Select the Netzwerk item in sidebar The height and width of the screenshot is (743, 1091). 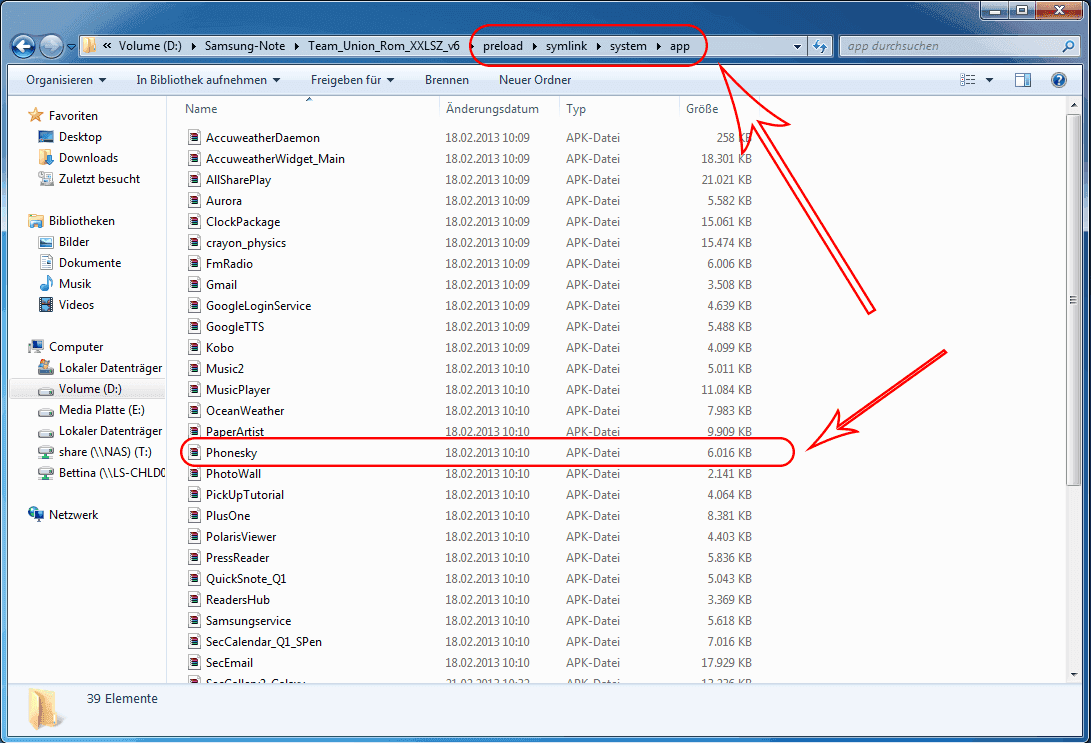(x=73, y=515)
